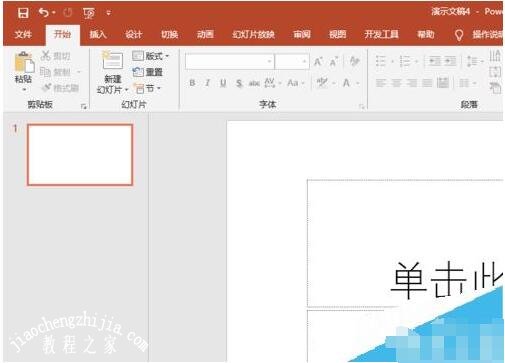Open the 审阅 (Review) tab
This screenshot has width=505, height=363.
tap(302, 34)
